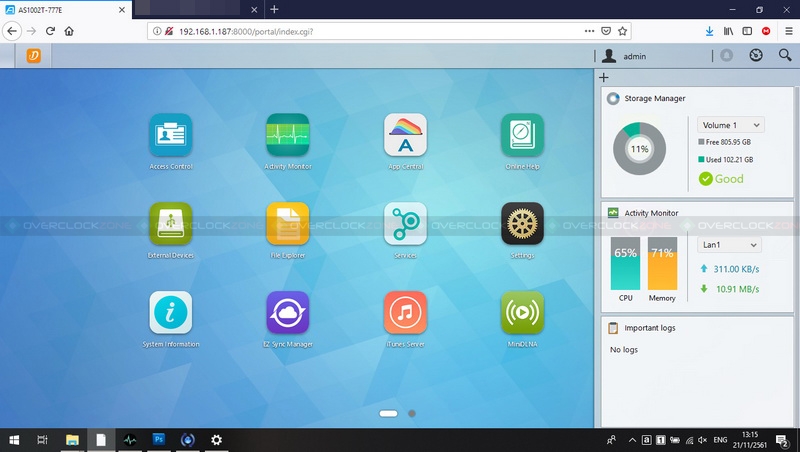800x452 pixels.
Task: Open iTunes Server
Action: pos(405,313)
